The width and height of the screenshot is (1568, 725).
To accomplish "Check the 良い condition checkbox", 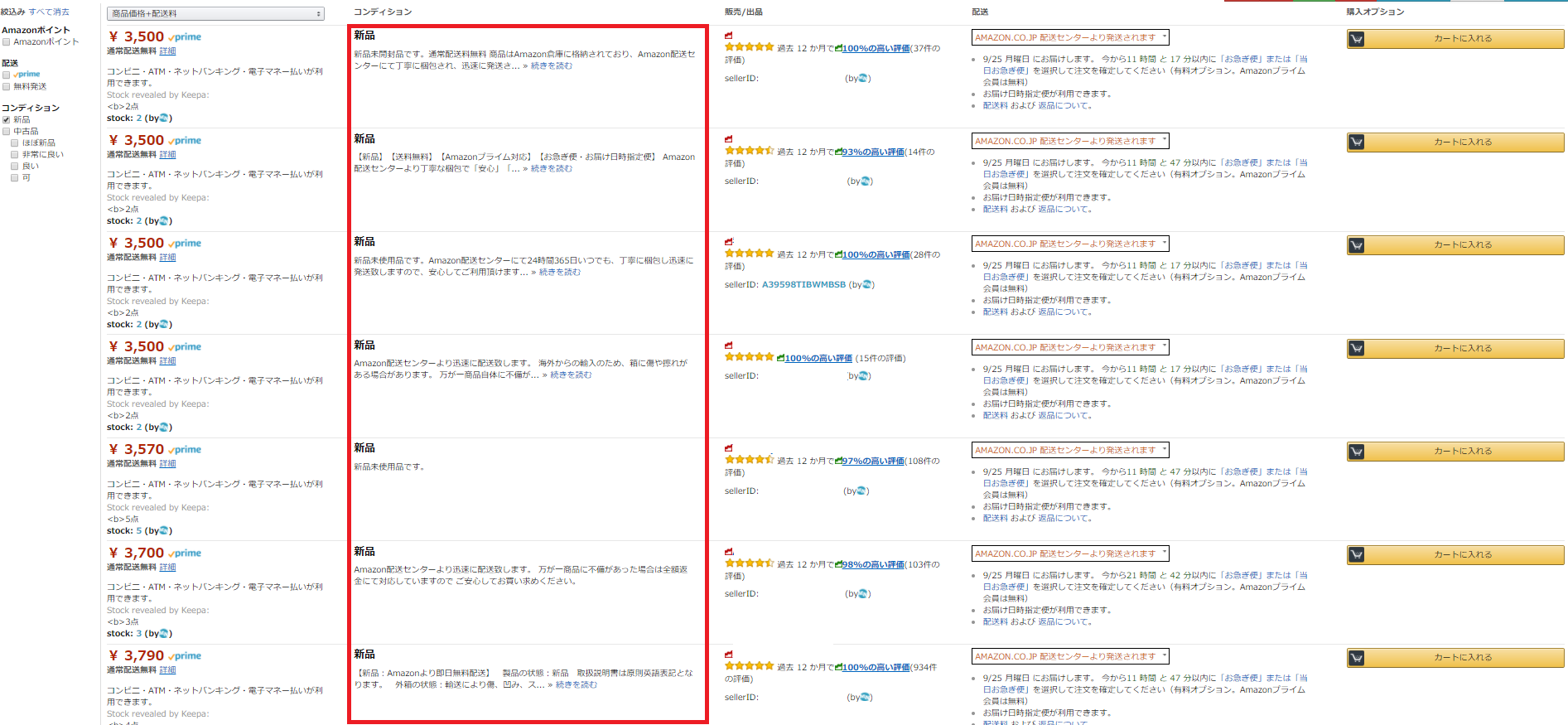I will pos(15,166).
